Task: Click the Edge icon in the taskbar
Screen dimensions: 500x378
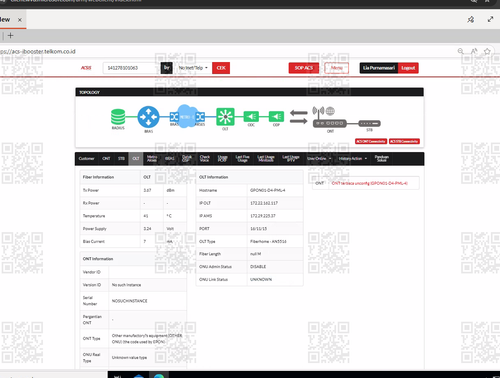Action: pos(159,375)
